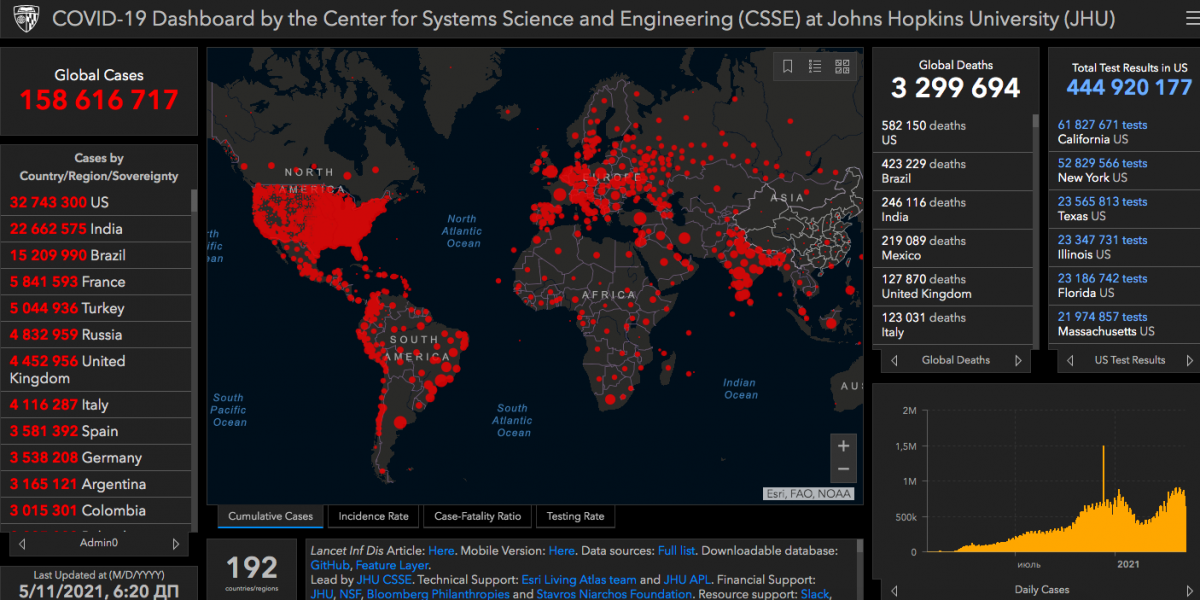The image size is (1200, 600).
Task: Select Brazil row with 15 209 990 cases
Action: pos(96,255)
